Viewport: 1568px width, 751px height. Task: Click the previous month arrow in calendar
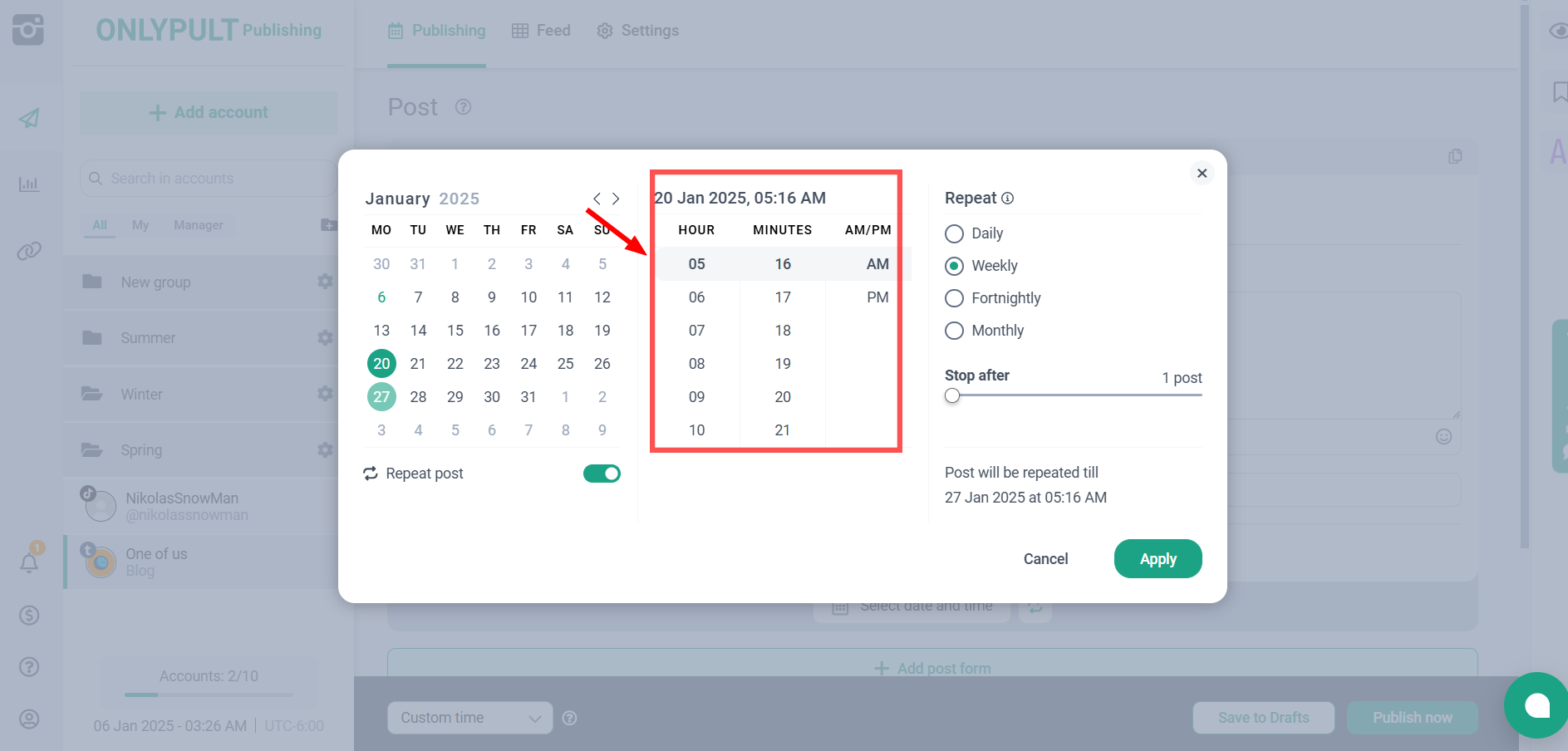point(597,199)
